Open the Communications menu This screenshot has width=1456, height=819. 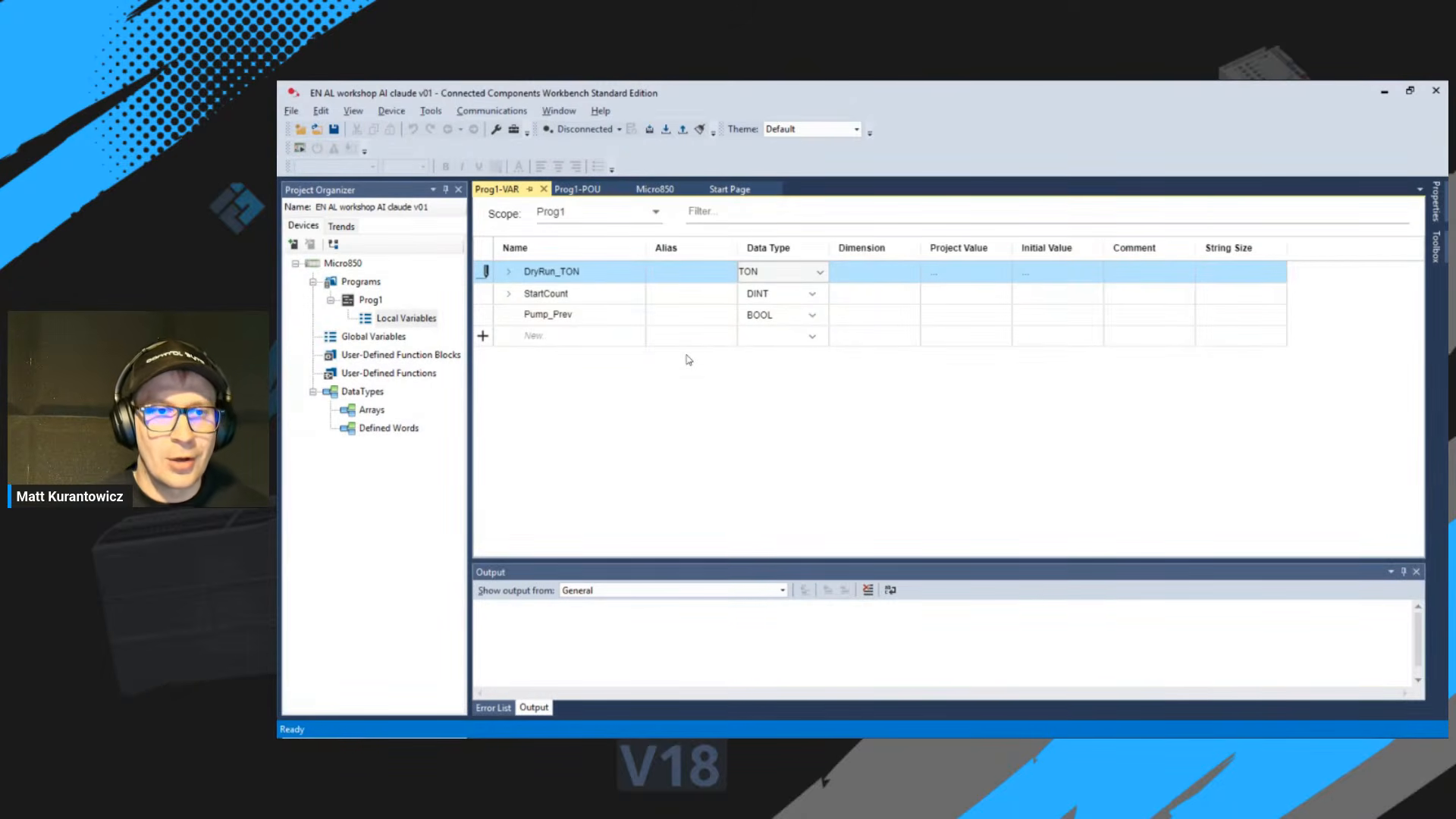coord(491,111)
